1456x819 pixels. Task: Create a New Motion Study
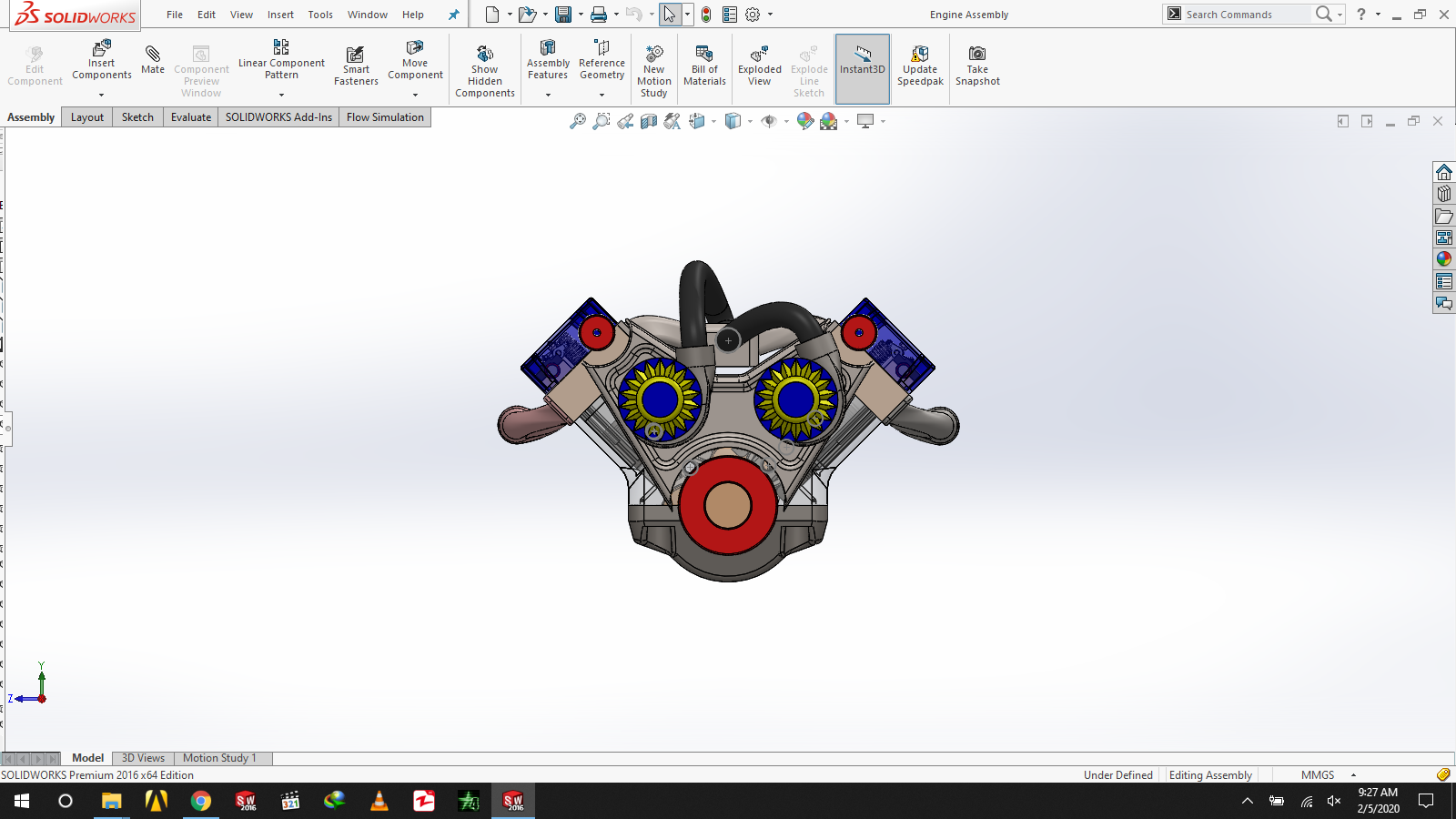(653, 71)
